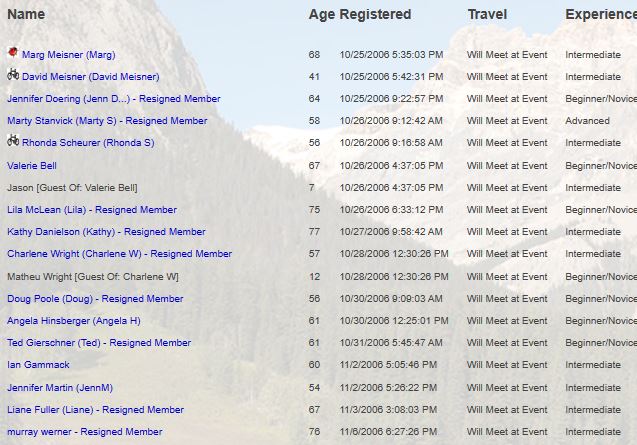Viewport: 637px width, 445px height.
Task: Click the bicycle icon beside Rhonda Scheurer
Action: (13, 141)
